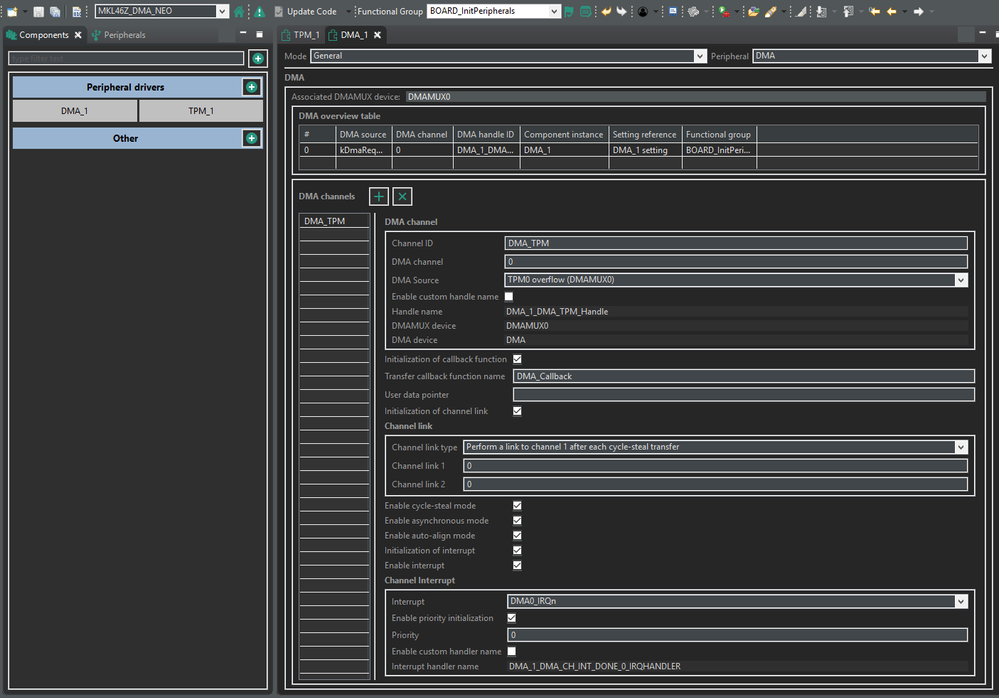The image size is (999, 698).
Task: Open the Functional Group dropdown
Action: (553, 11)
